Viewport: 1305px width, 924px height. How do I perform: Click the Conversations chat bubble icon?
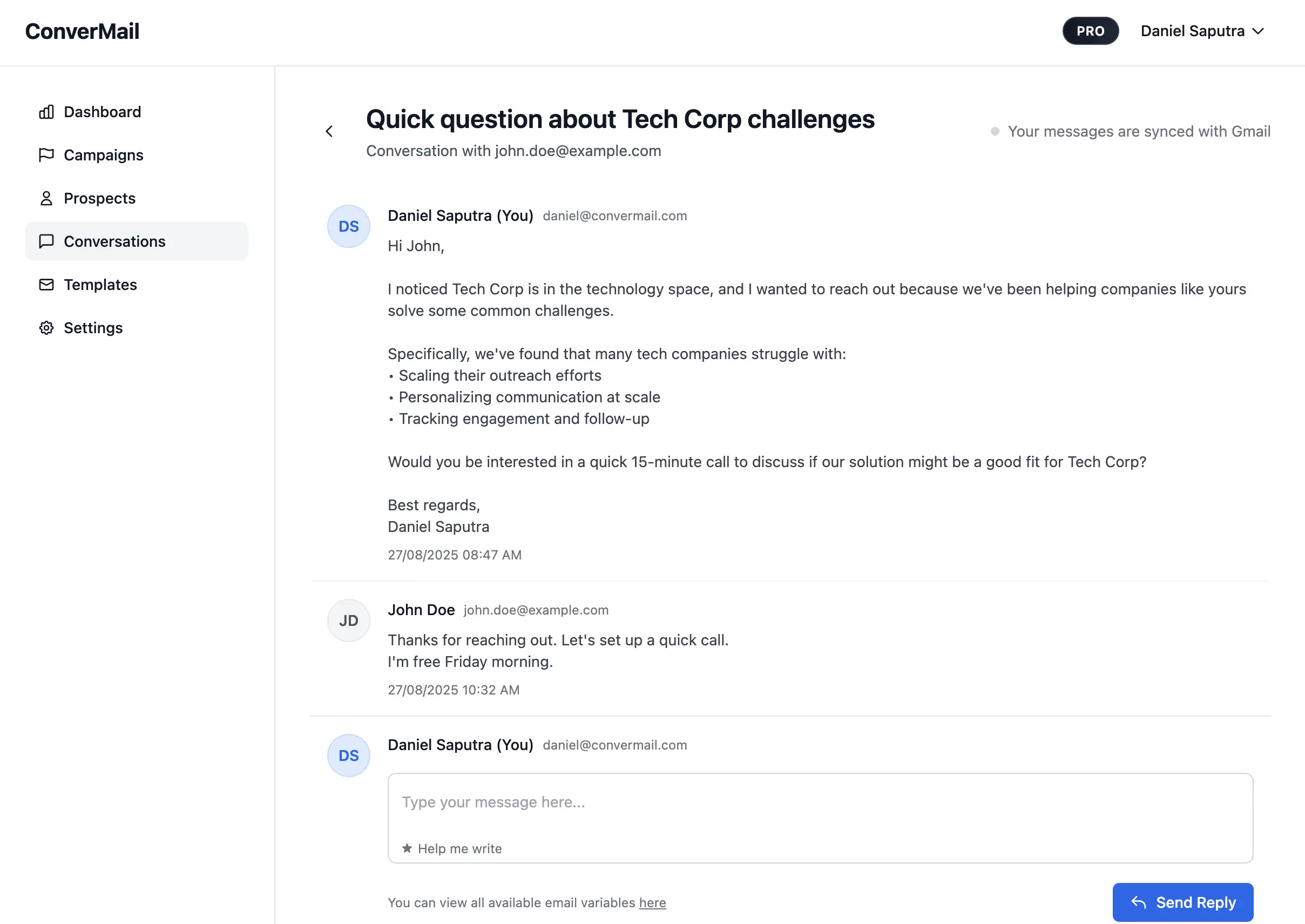(46, 241)
